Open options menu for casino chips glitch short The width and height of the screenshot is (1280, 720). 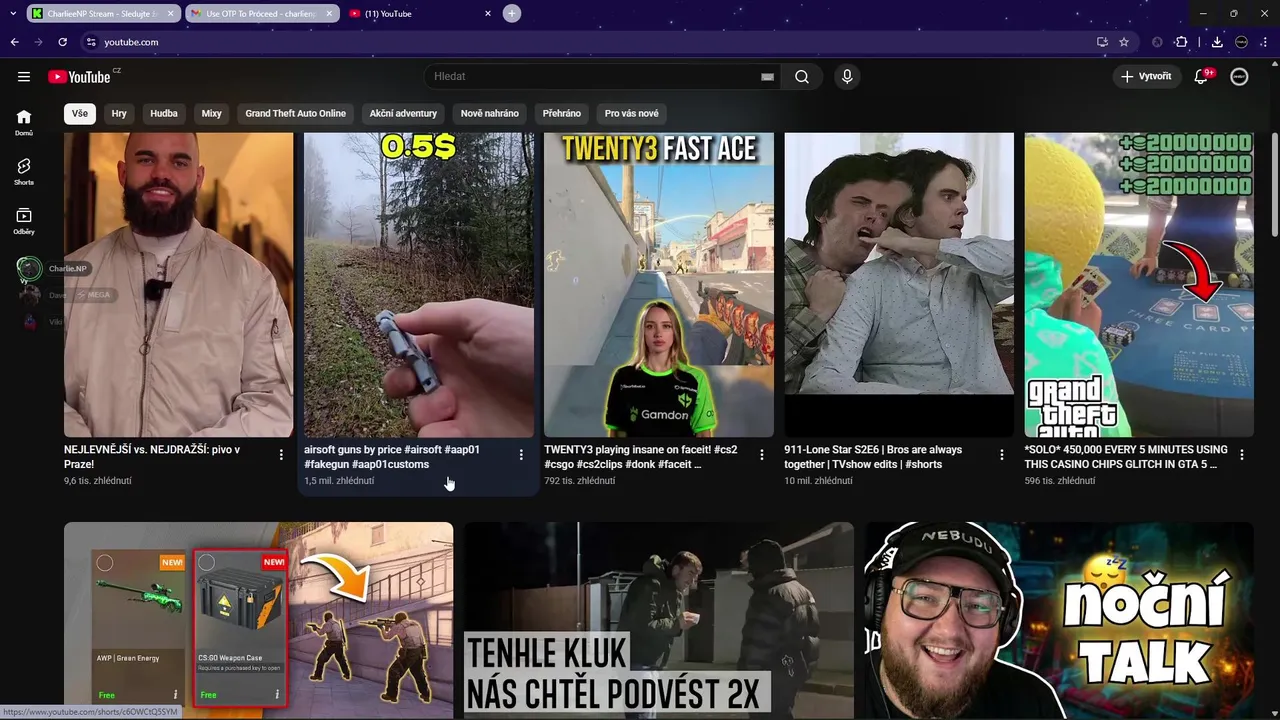point(1241,455)
